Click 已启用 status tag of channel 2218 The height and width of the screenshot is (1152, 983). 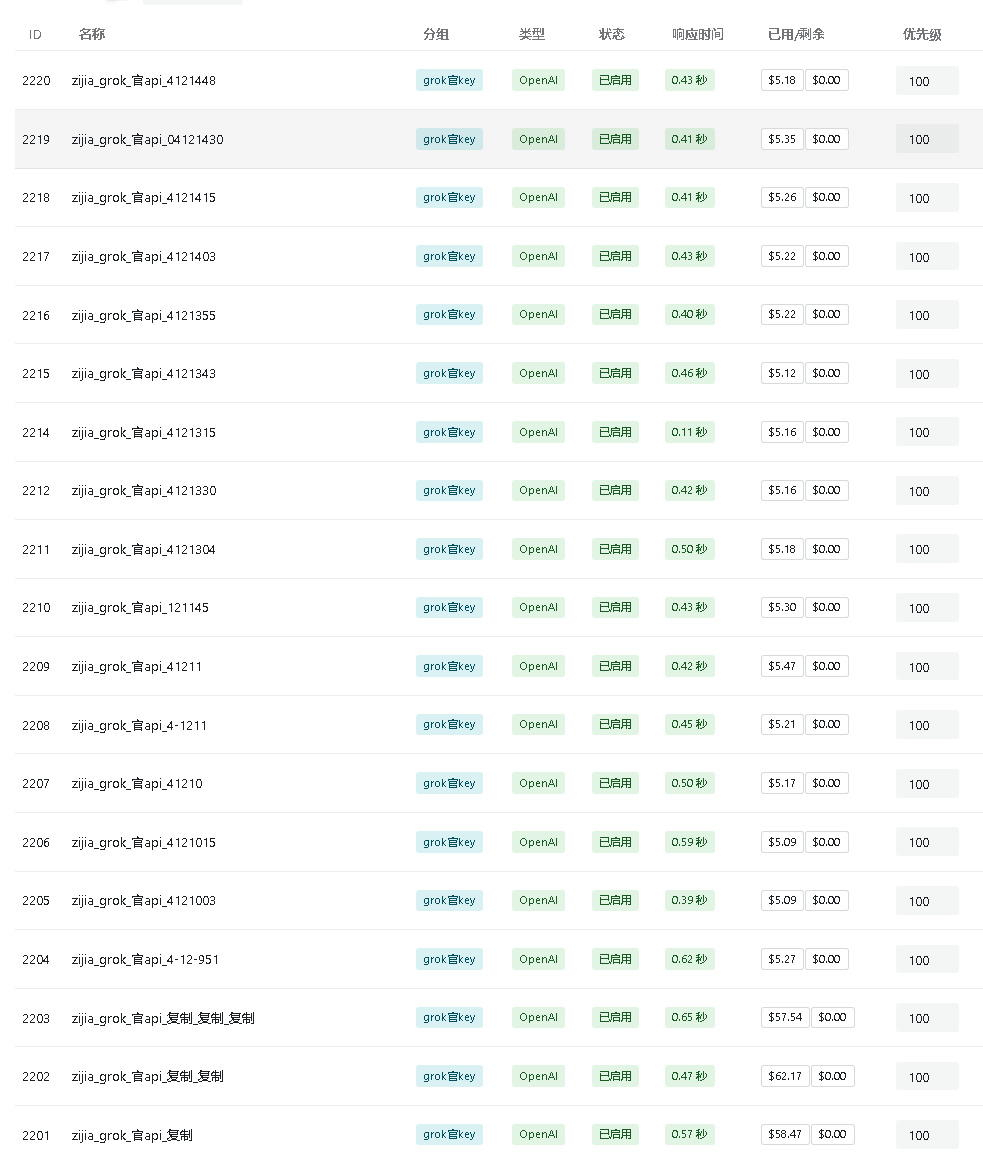point(615,197)
